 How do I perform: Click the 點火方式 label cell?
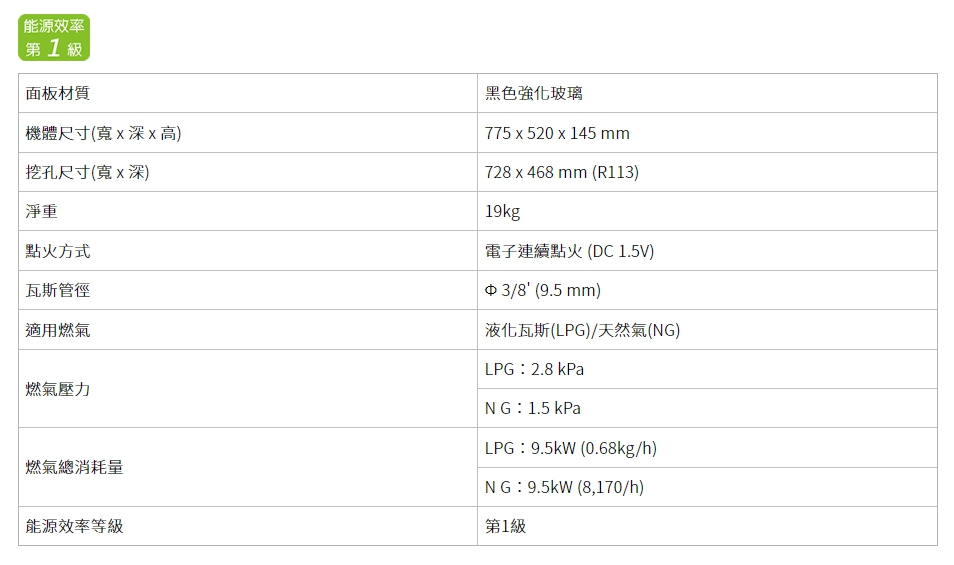(58, 251)
